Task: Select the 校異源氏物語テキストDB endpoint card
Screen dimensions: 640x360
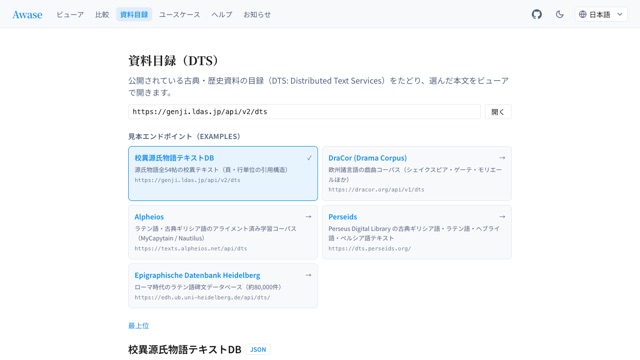Action: [x=223, y=173]
